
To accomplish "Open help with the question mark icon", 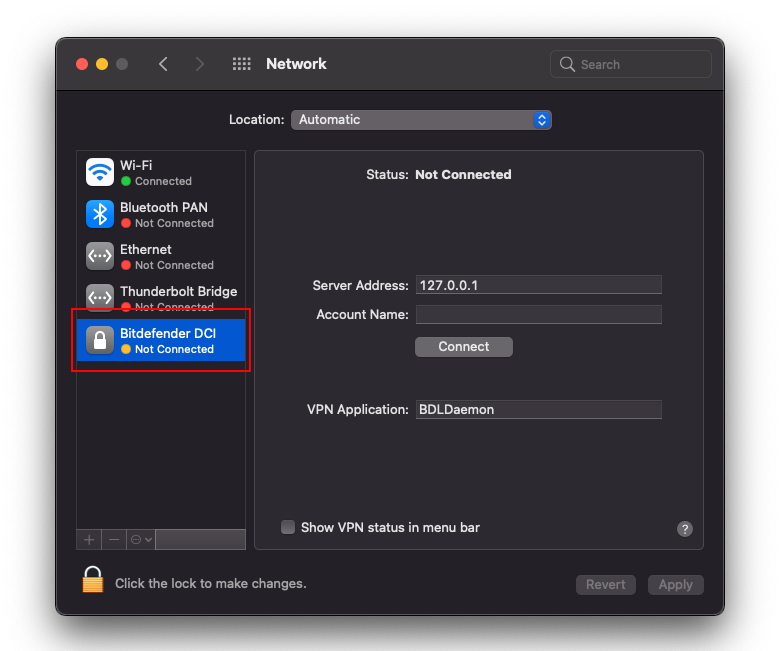I will (685, 529).
